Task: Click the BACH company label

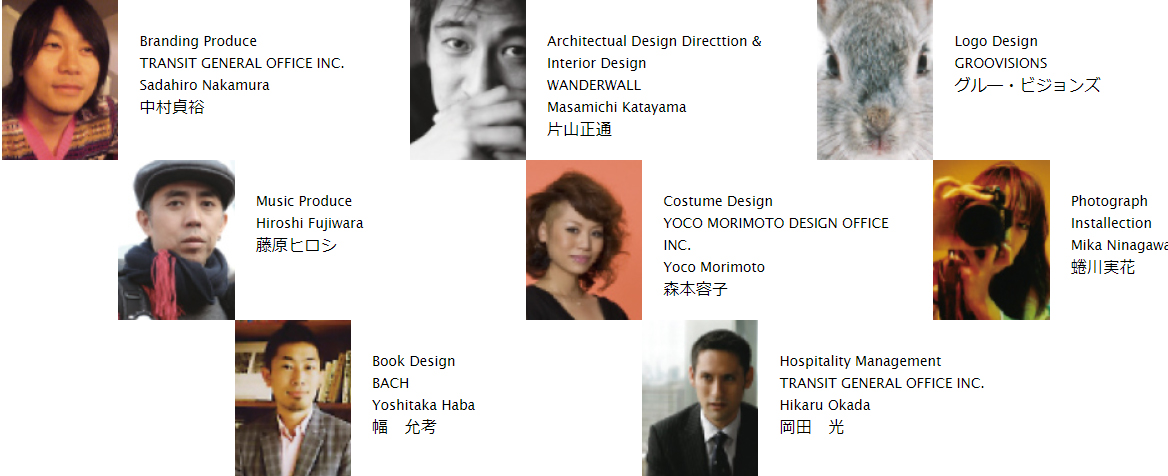Action: point(390,384)
